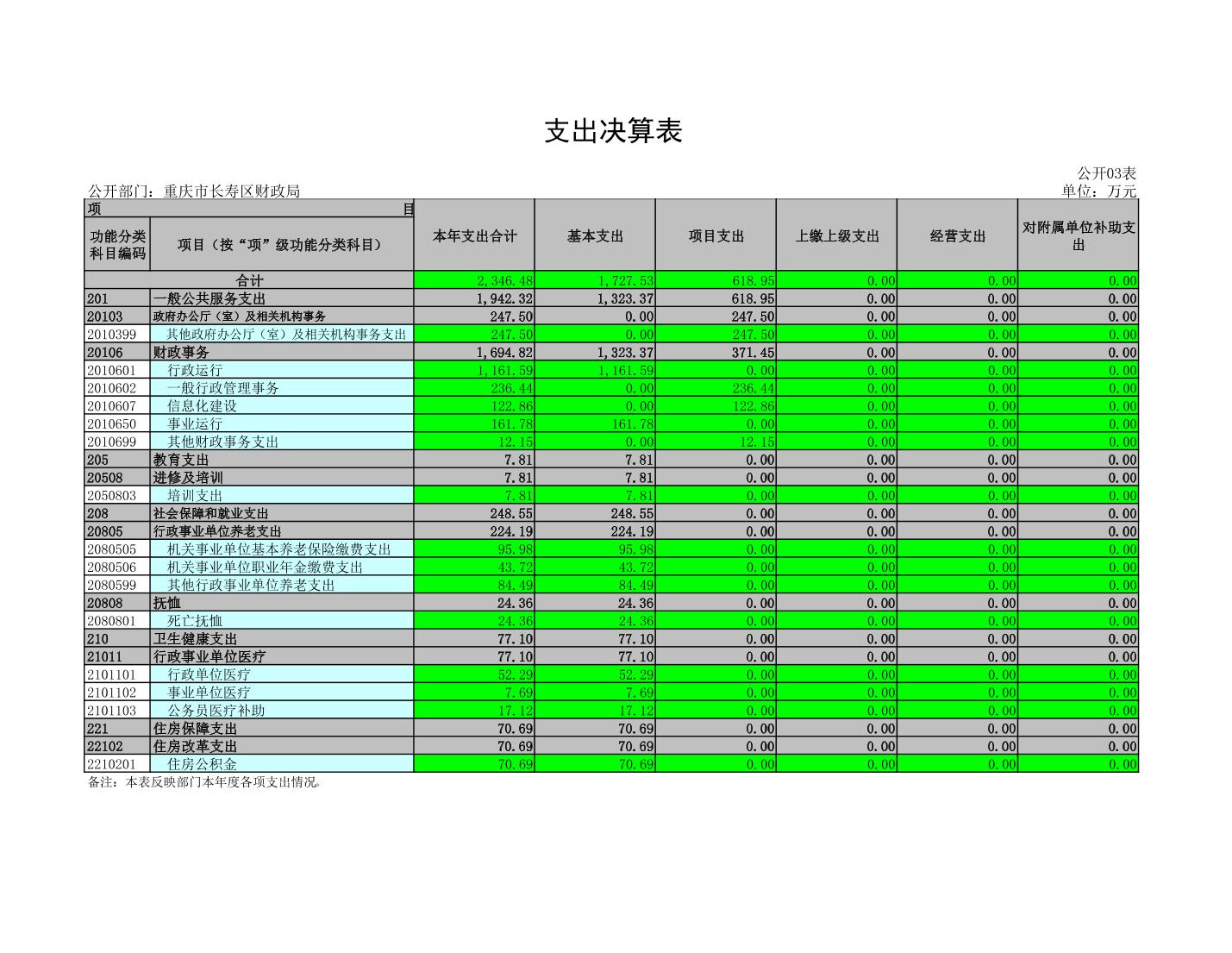
Task: Select the 上缴上级支出 column header
Action: [836, 236]
